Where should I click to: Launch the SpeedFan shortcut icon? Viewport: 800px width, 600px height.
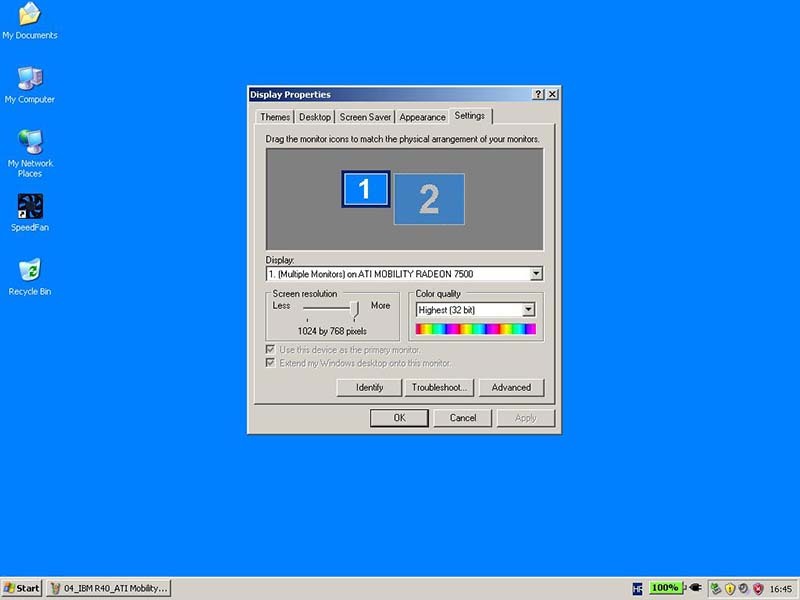point(30,207)
